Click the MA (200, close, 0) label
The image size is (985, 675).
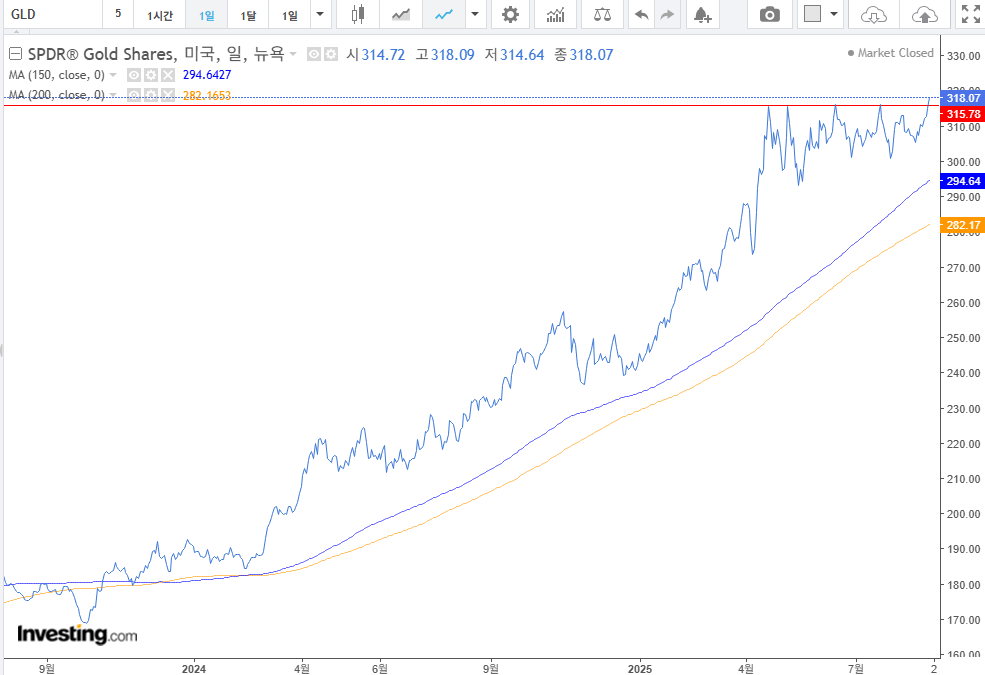pyautogui.click(x=57, y=95)
